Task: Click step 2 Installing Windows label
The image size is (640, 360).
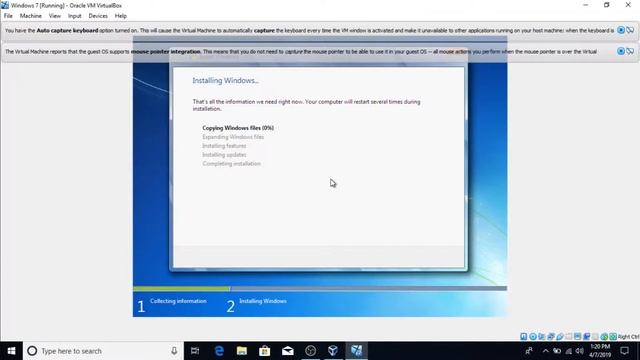Action: coord(263,301)
